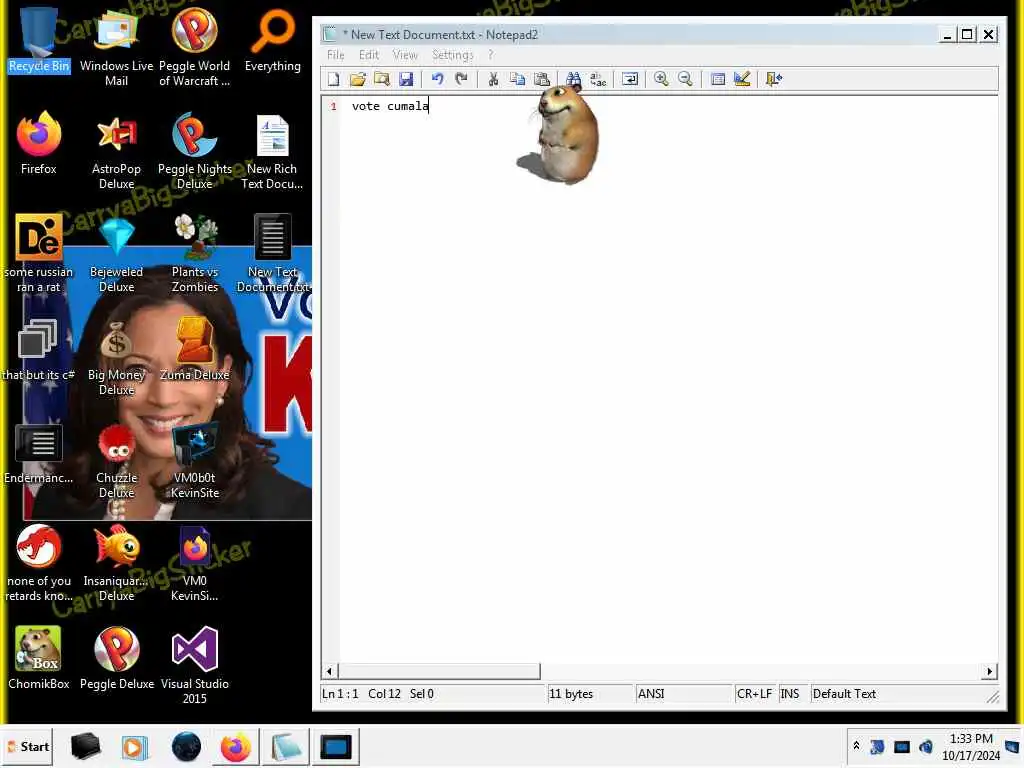Copy selection via toolbar copy icon
Viewport: 1024px width, 768px height.
tap(517, 79)
